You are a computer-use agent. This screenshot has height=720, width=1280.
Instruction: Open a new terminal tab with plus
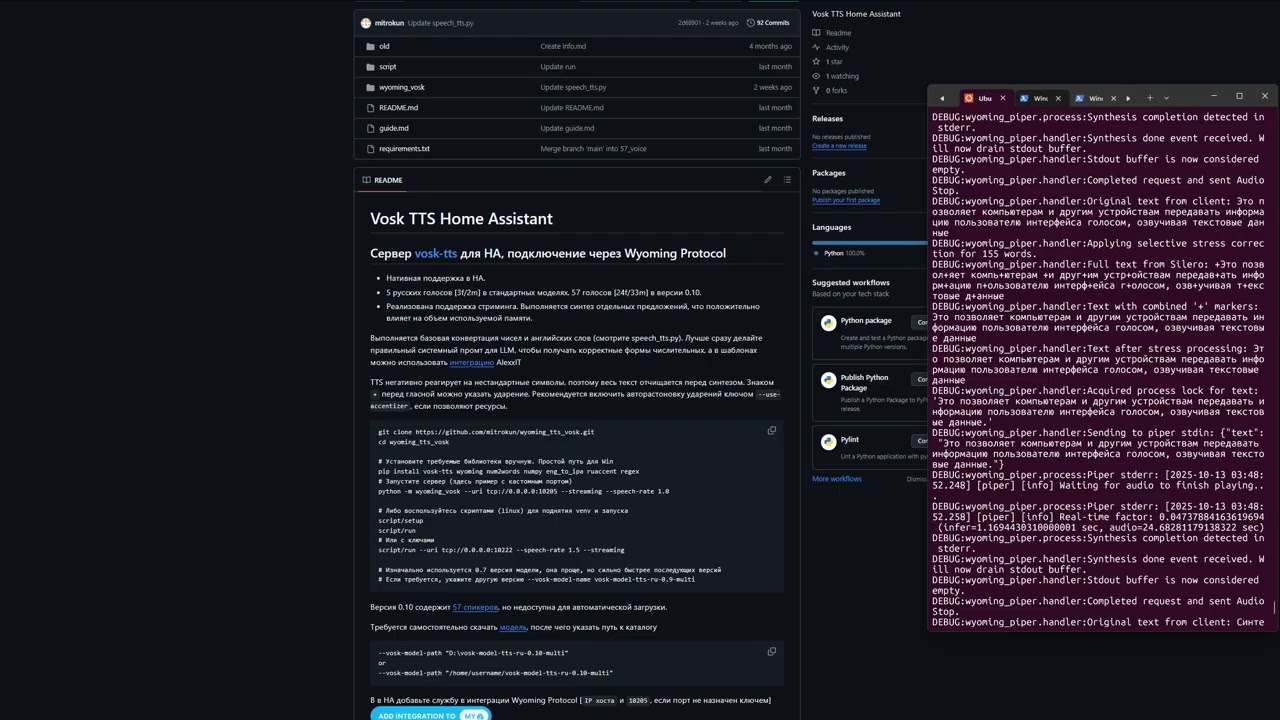pos(1150,98)
